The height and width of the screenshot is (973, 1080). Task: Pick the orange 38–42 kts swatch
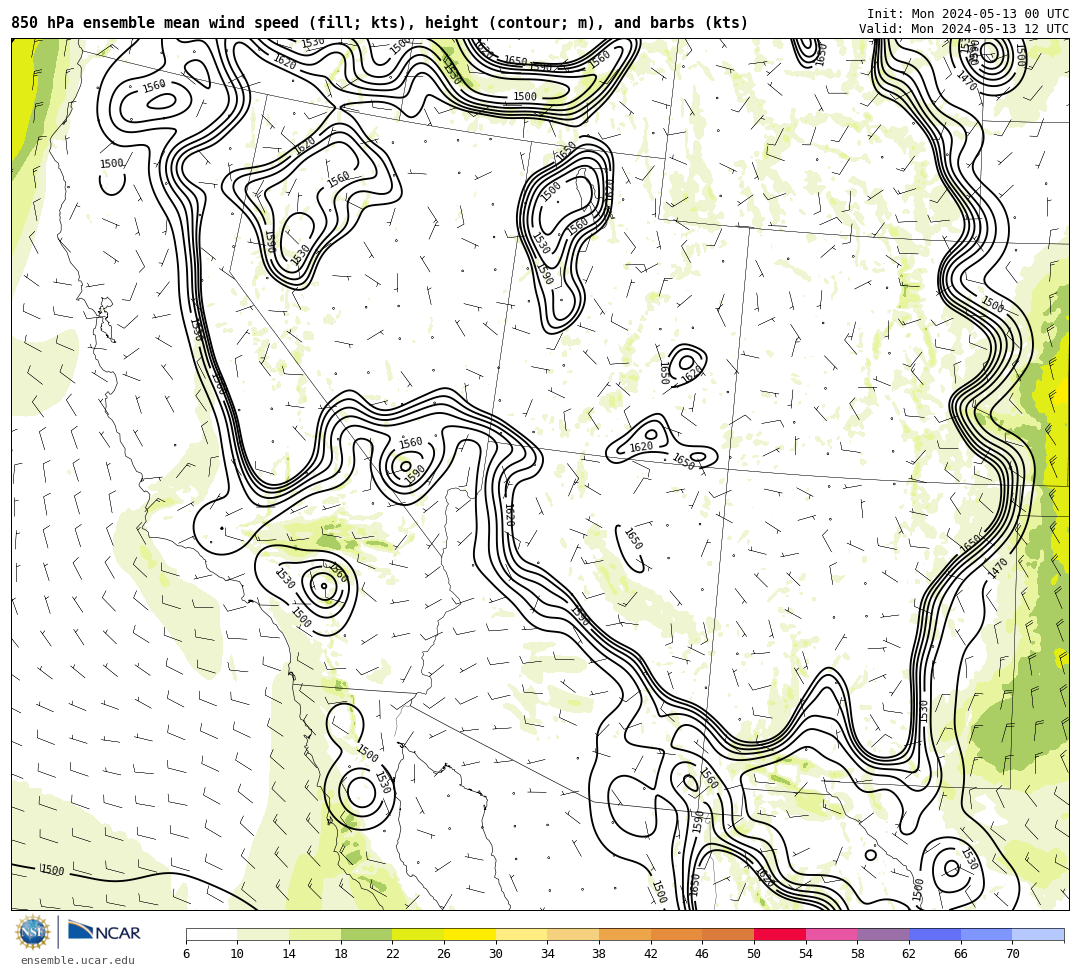click(x=625, y=934)
